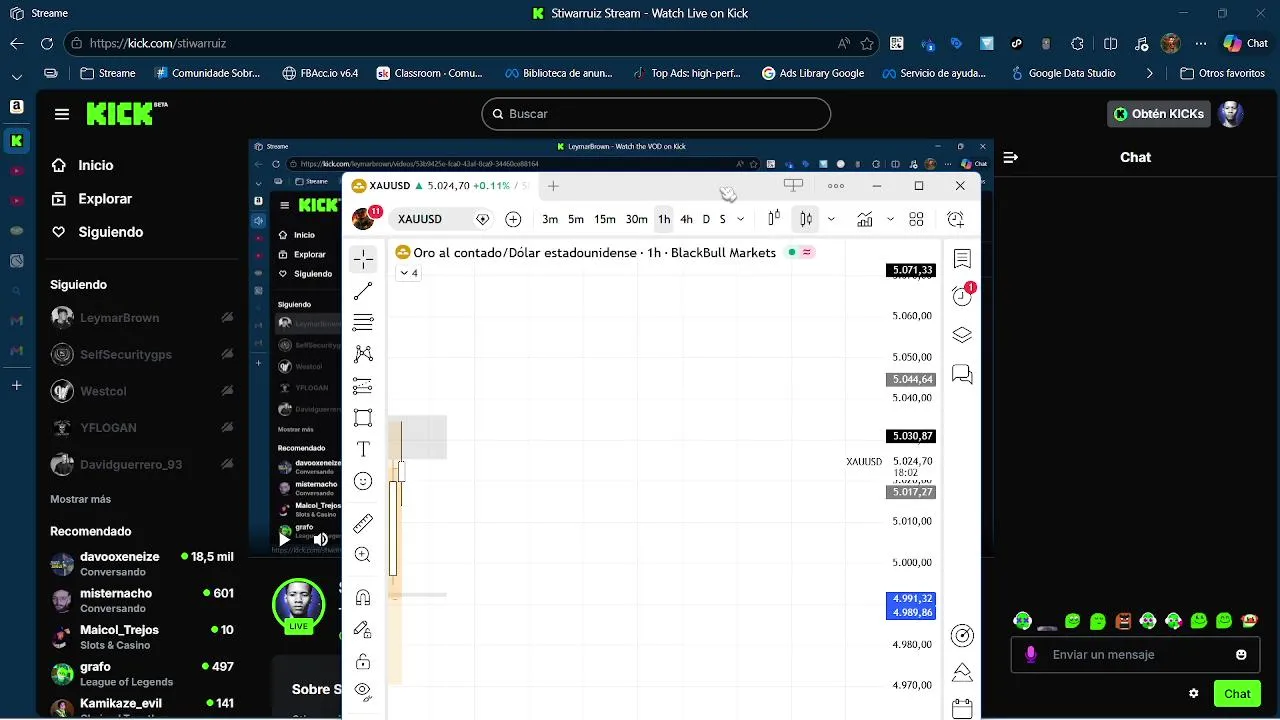This screenshot has height=720, width=1280.
Task: Select the zoom in tool
Action: pyautogui.click(x=363, y=555)
